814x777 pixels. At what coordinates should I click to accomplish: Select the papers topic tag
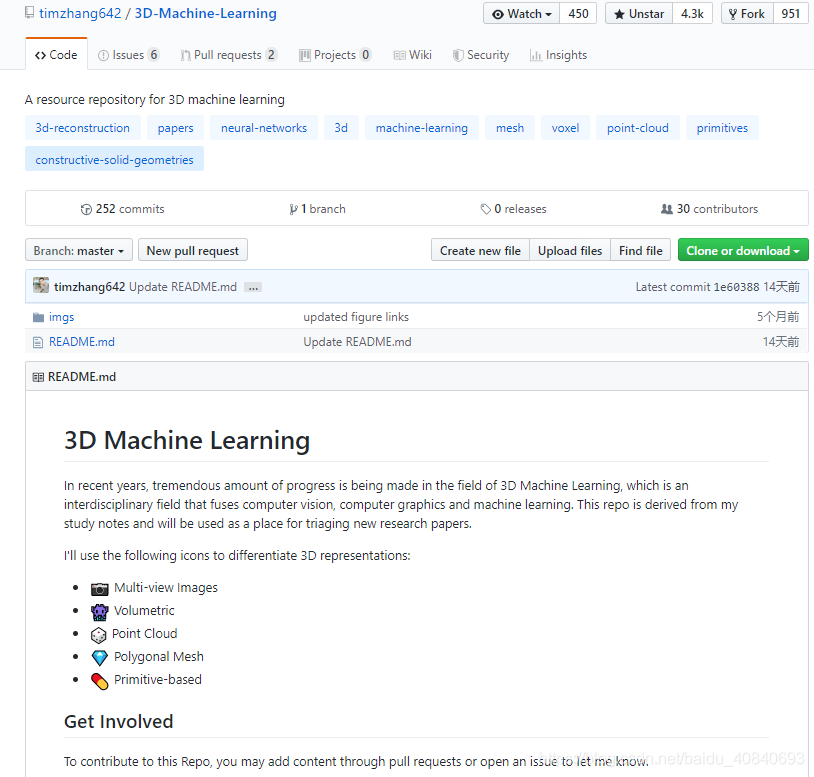175,128
